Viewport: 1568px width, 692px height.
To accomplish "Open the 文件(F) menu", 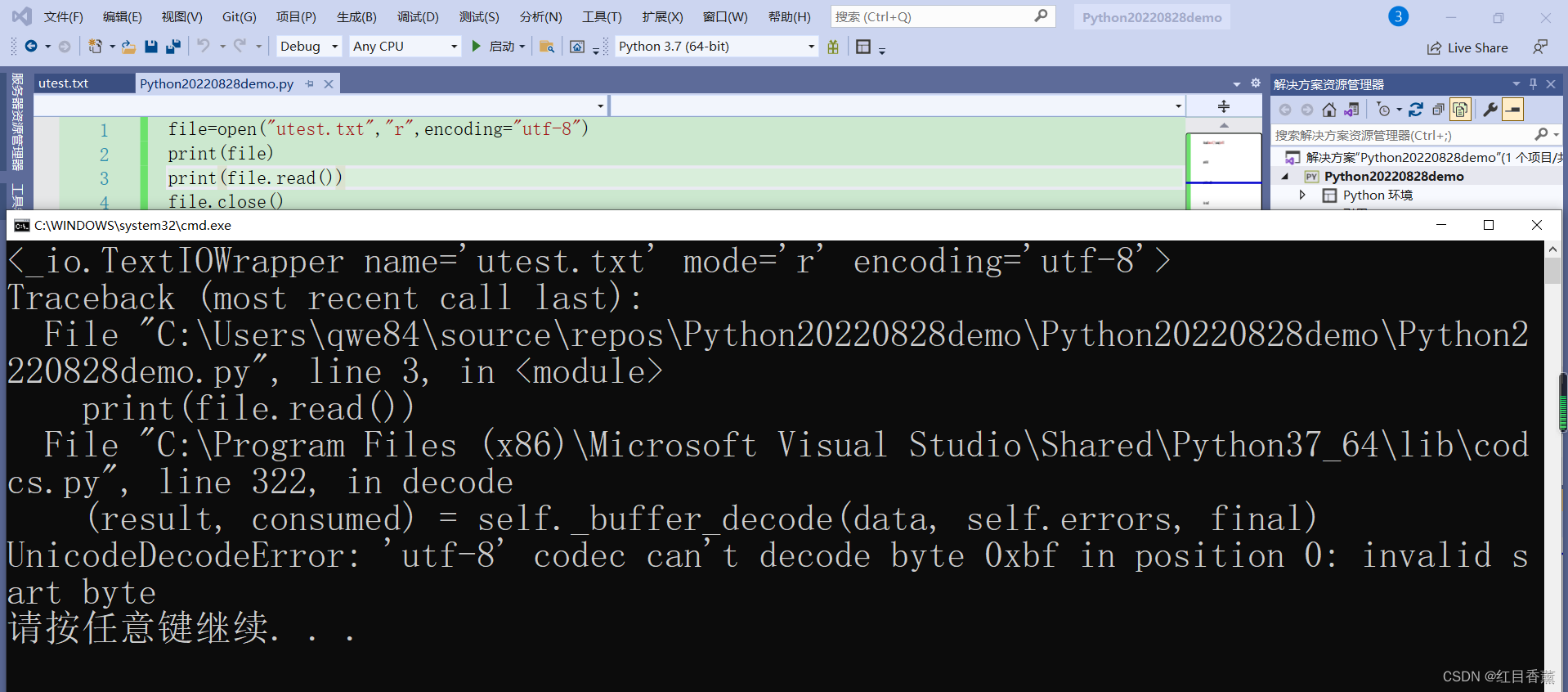I will (x=63, y=16).
